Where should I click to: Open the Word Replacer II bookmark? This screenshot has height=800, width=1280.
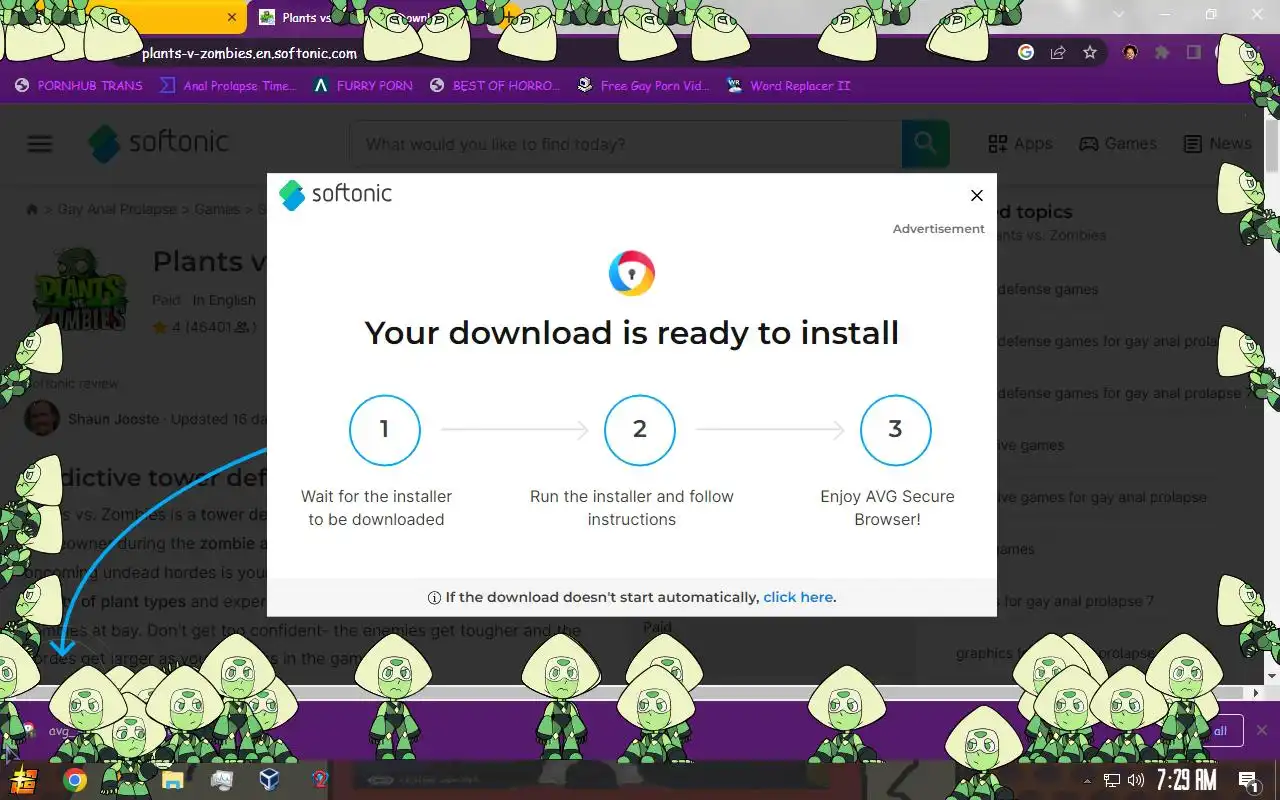[788, 86]
